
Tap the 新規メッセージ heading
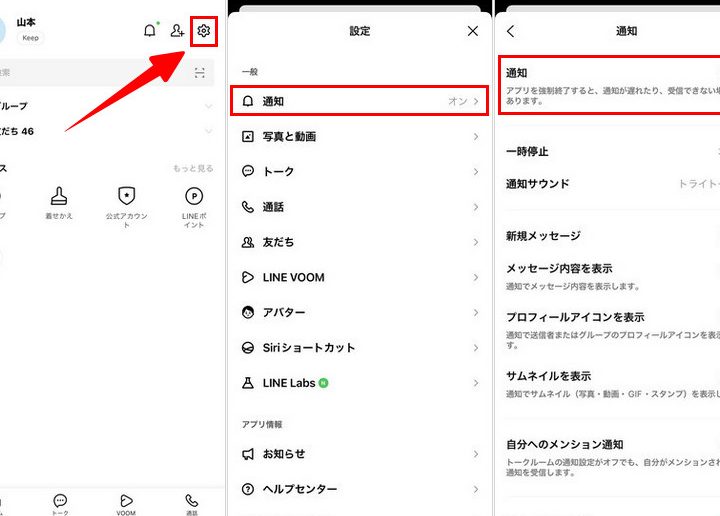point(543,236)
